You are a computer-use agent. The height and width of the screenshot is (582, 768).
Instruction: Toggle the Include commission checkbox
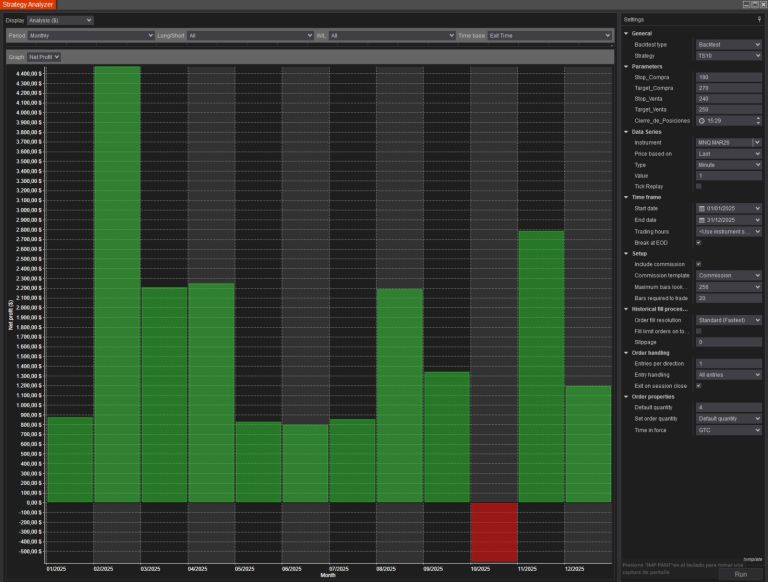[x=698, y=264]
